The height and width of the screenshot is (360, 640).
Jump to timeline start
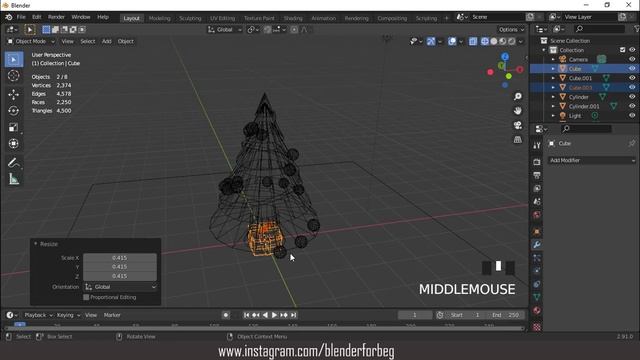(x=247, y=315)
